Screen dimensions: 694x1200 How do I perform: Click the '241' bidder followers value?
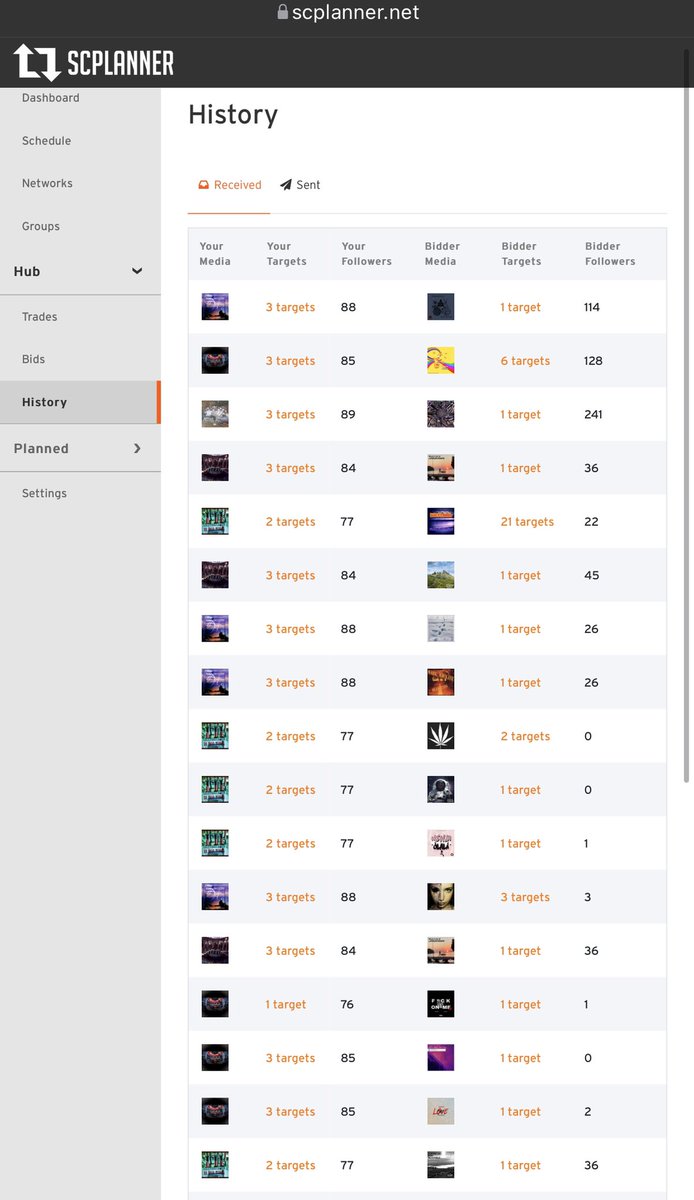tap(593, 414)
